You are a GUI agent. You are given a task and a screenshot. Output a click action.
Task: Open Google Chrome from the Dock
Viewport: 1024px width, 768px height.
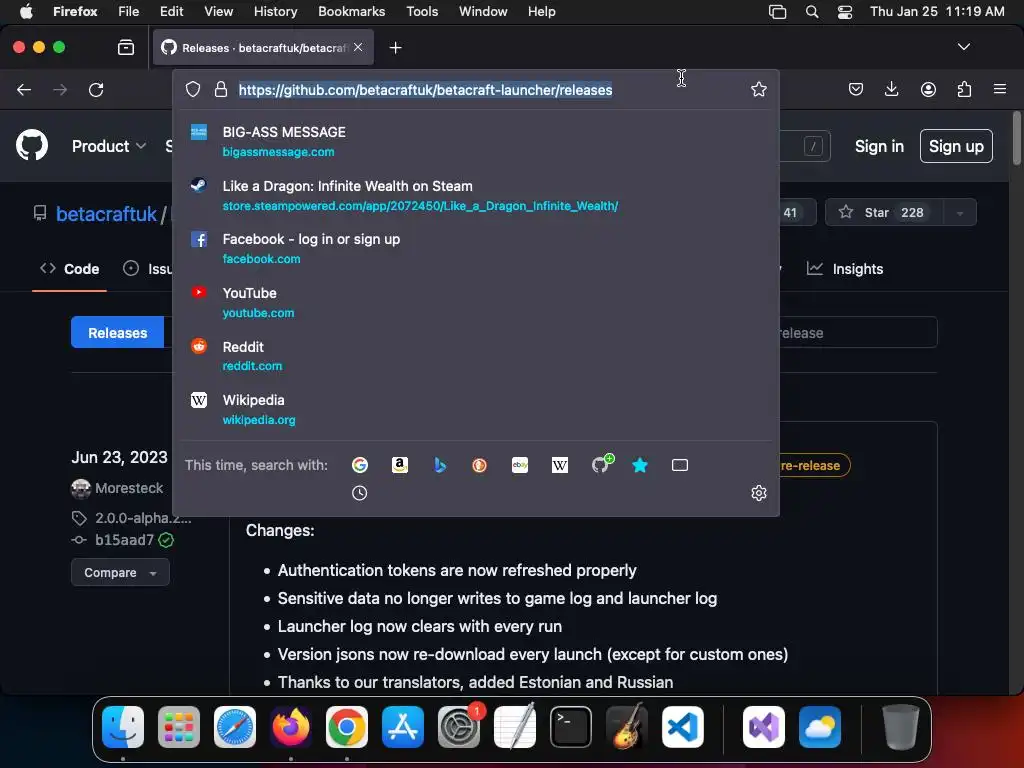[347, 726]
